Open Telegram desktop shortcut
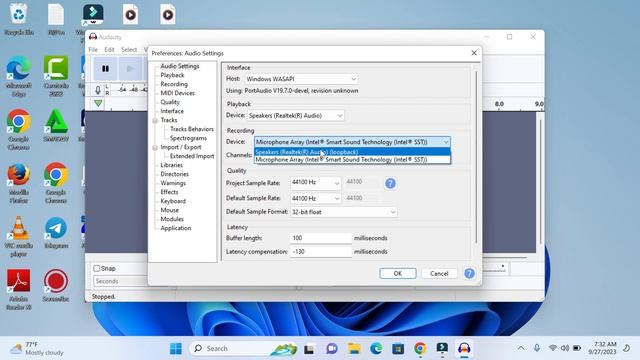The width and height of the screenshot is (640, 360). (56, 233)
